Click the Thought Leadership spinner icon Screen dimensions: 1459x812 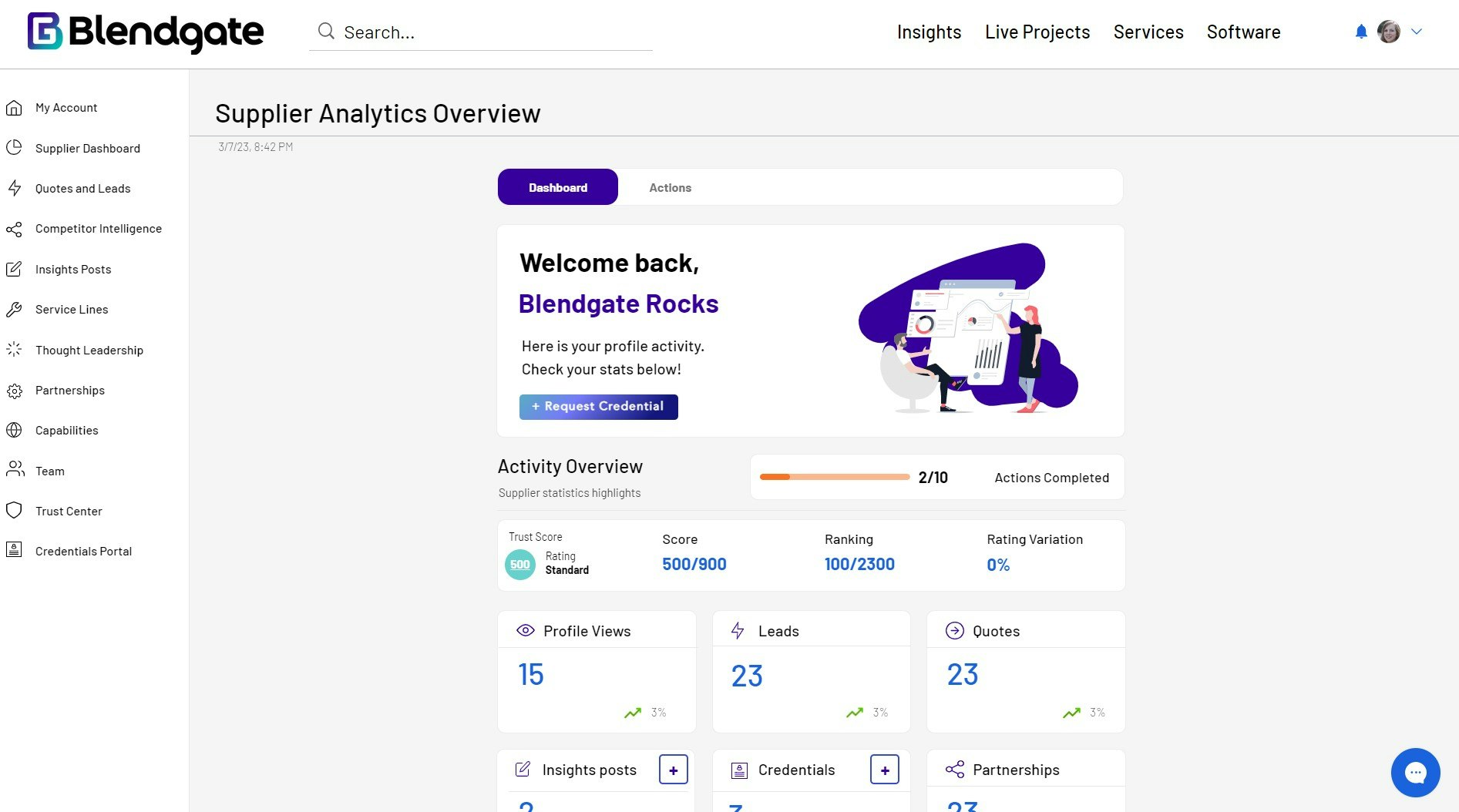[x=14, y=350]
